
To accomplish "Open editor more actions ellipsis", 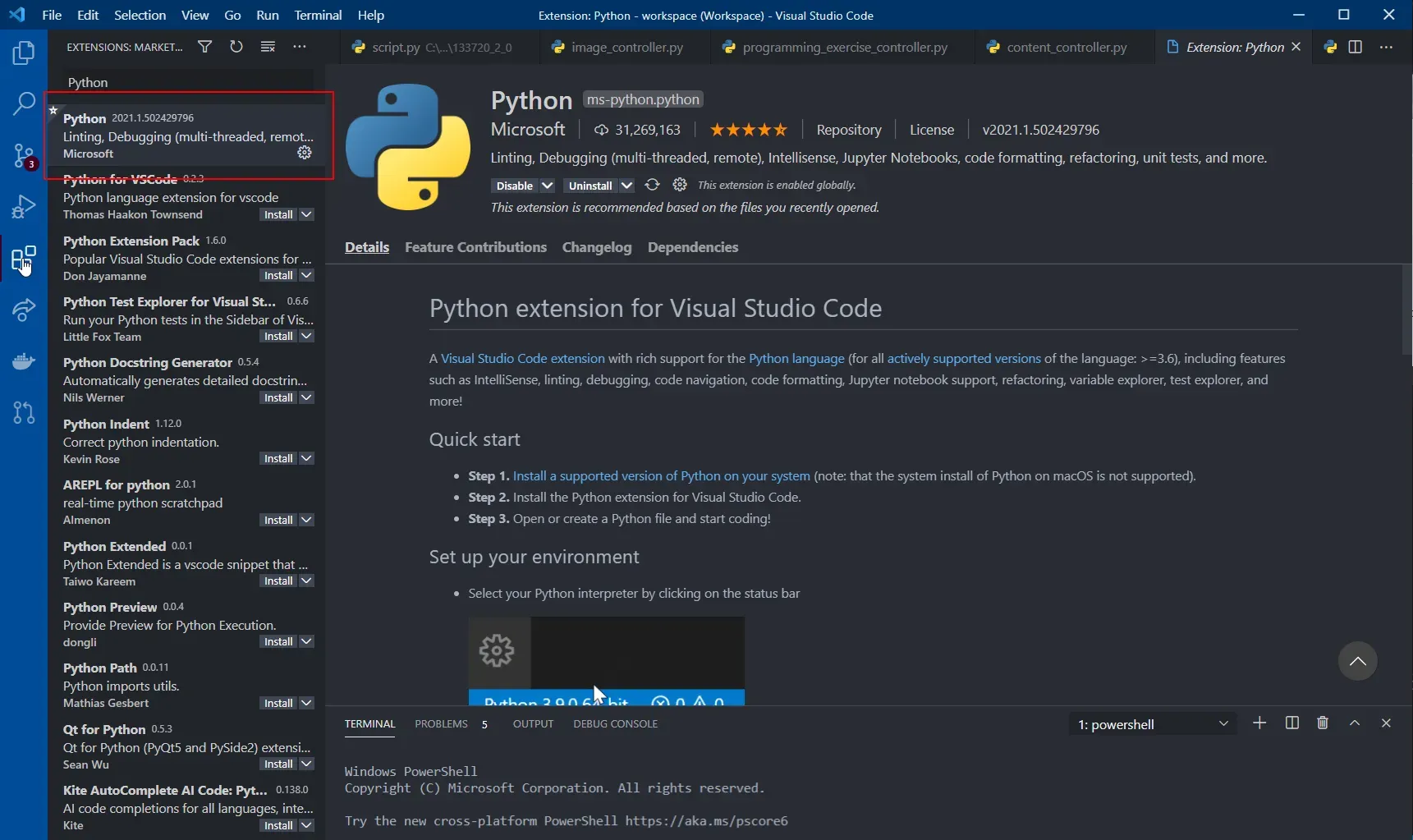I will (x=1386, y=47).
